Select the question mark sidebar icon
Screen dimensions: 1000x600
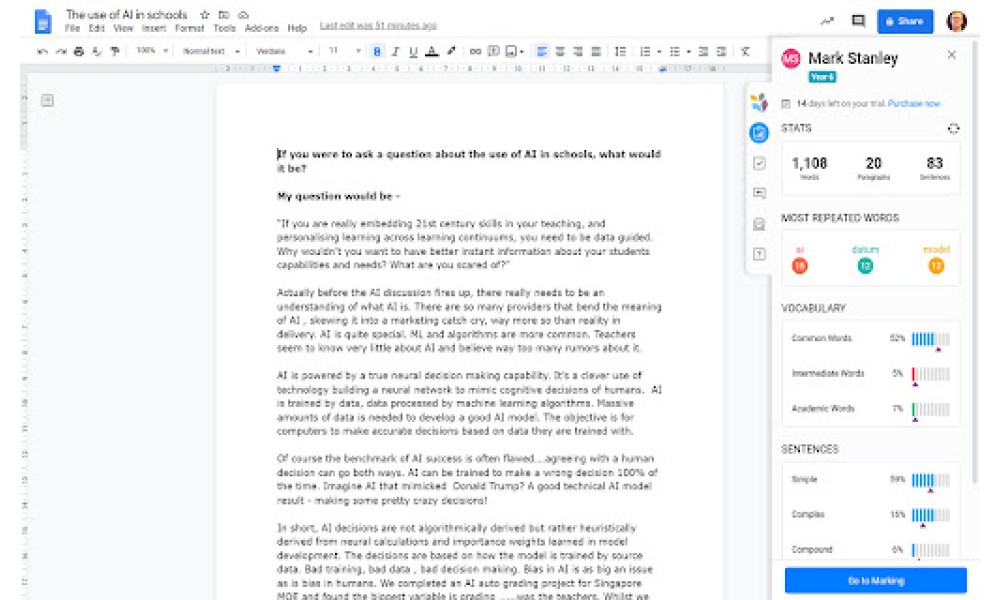759,254
